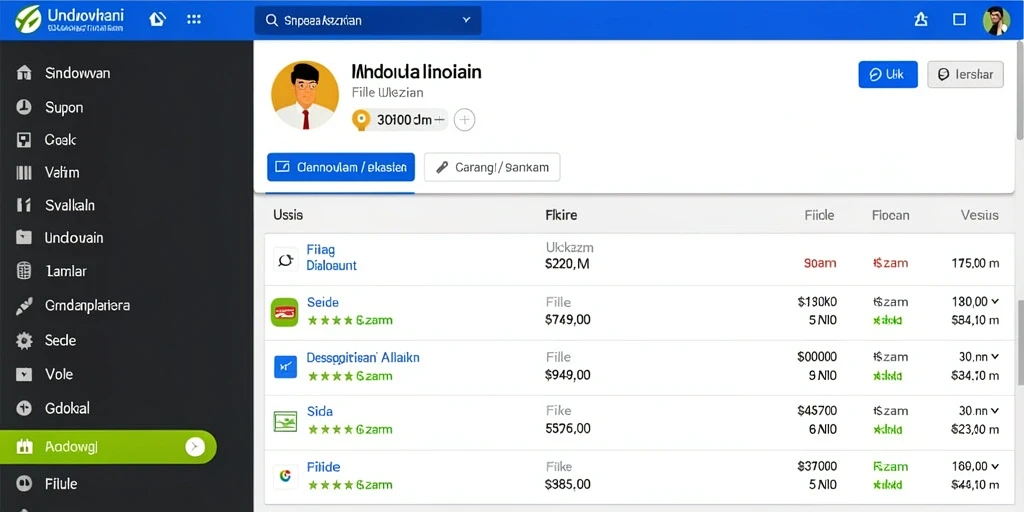Sort by Ussis column header
Screen dimensions: 1024x512
click(287, 215)
